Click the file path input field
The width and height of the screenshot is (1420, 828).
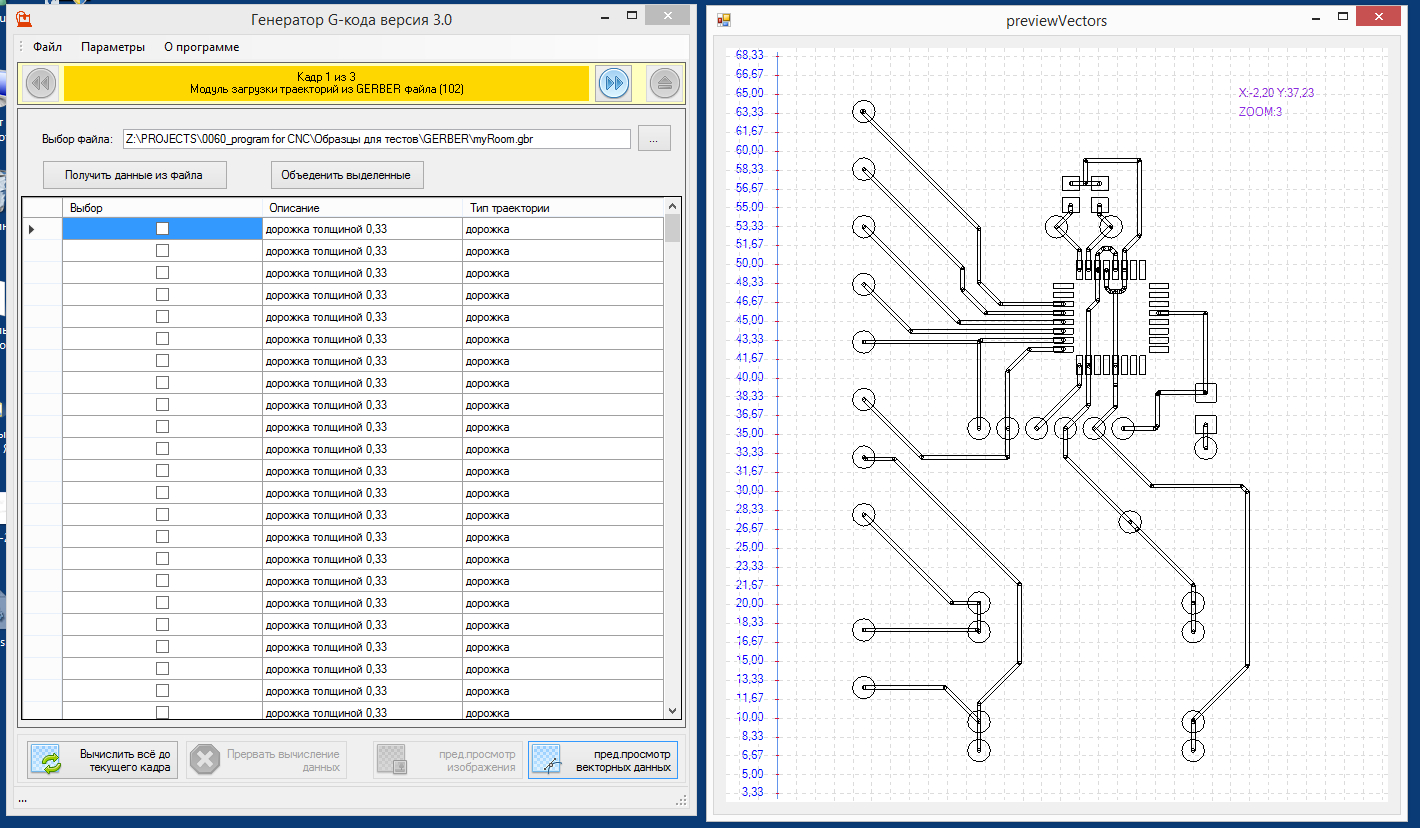click(376, 139)
